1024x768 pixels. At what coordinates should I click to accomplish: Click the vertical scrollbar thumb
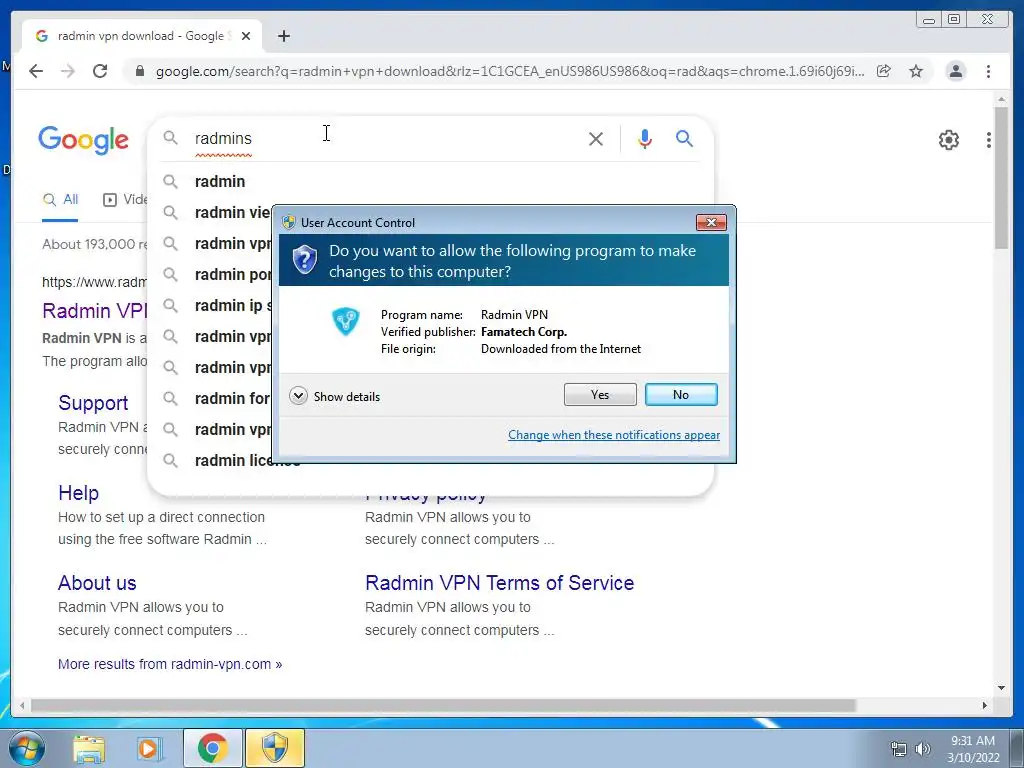[x=1001, y=178]
